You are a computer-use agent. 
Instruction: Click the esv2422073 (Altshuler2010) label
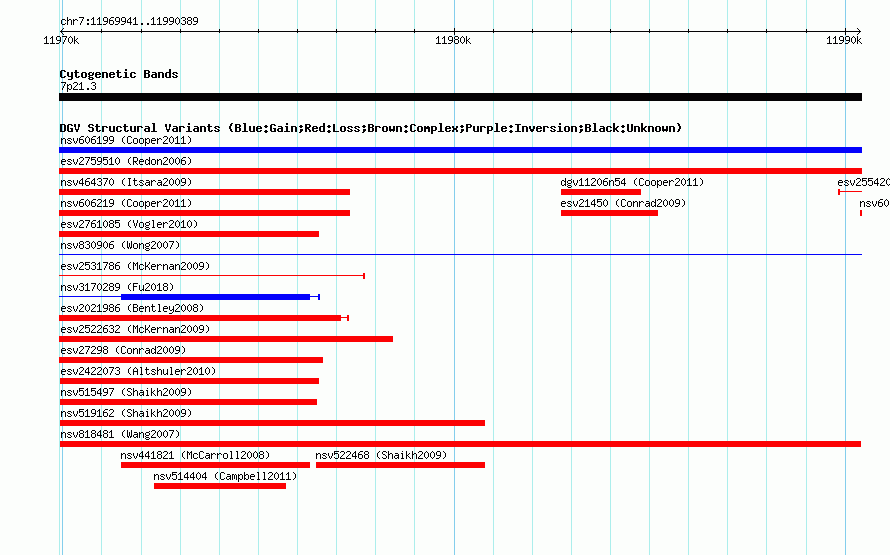[x=138, y=371]
